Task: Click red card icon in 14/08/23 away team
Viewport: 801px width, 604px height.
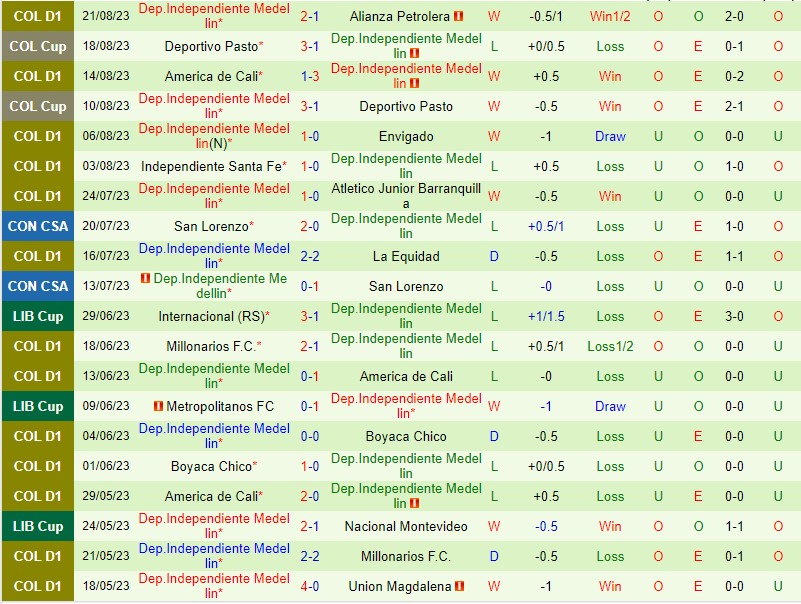Action: [414, 83]
